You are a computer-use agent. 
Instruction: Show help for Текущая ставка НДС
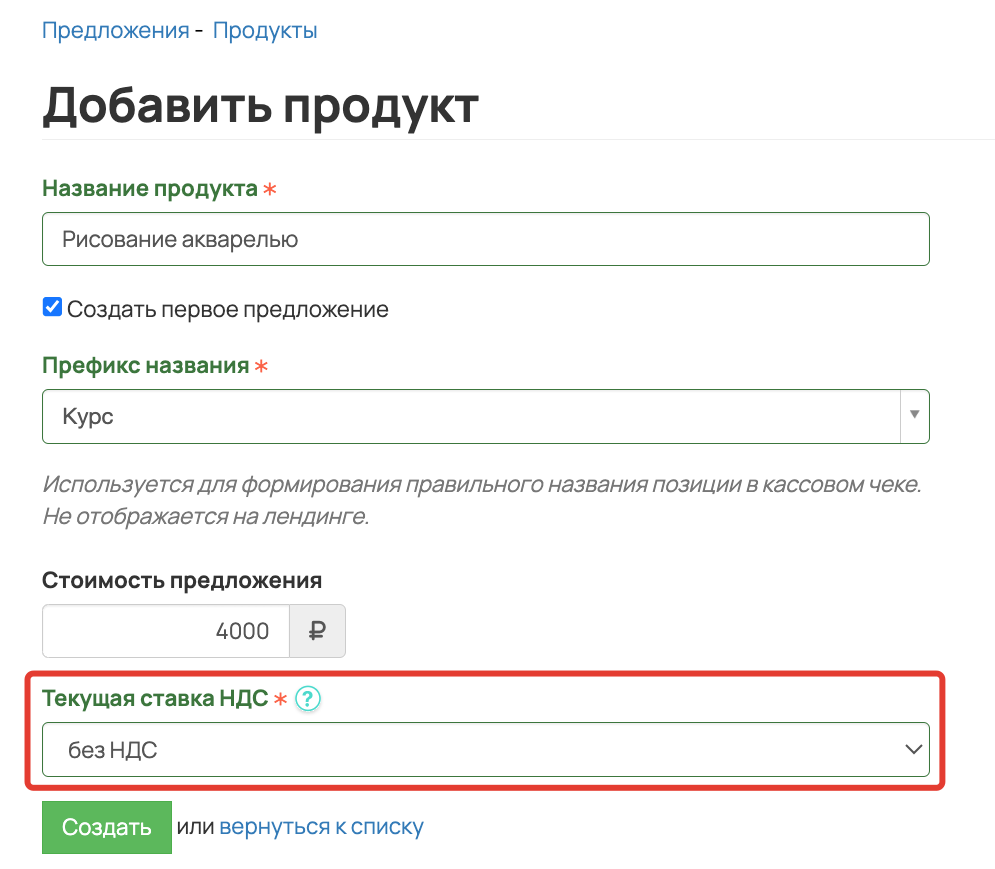[x=308, y=699]
